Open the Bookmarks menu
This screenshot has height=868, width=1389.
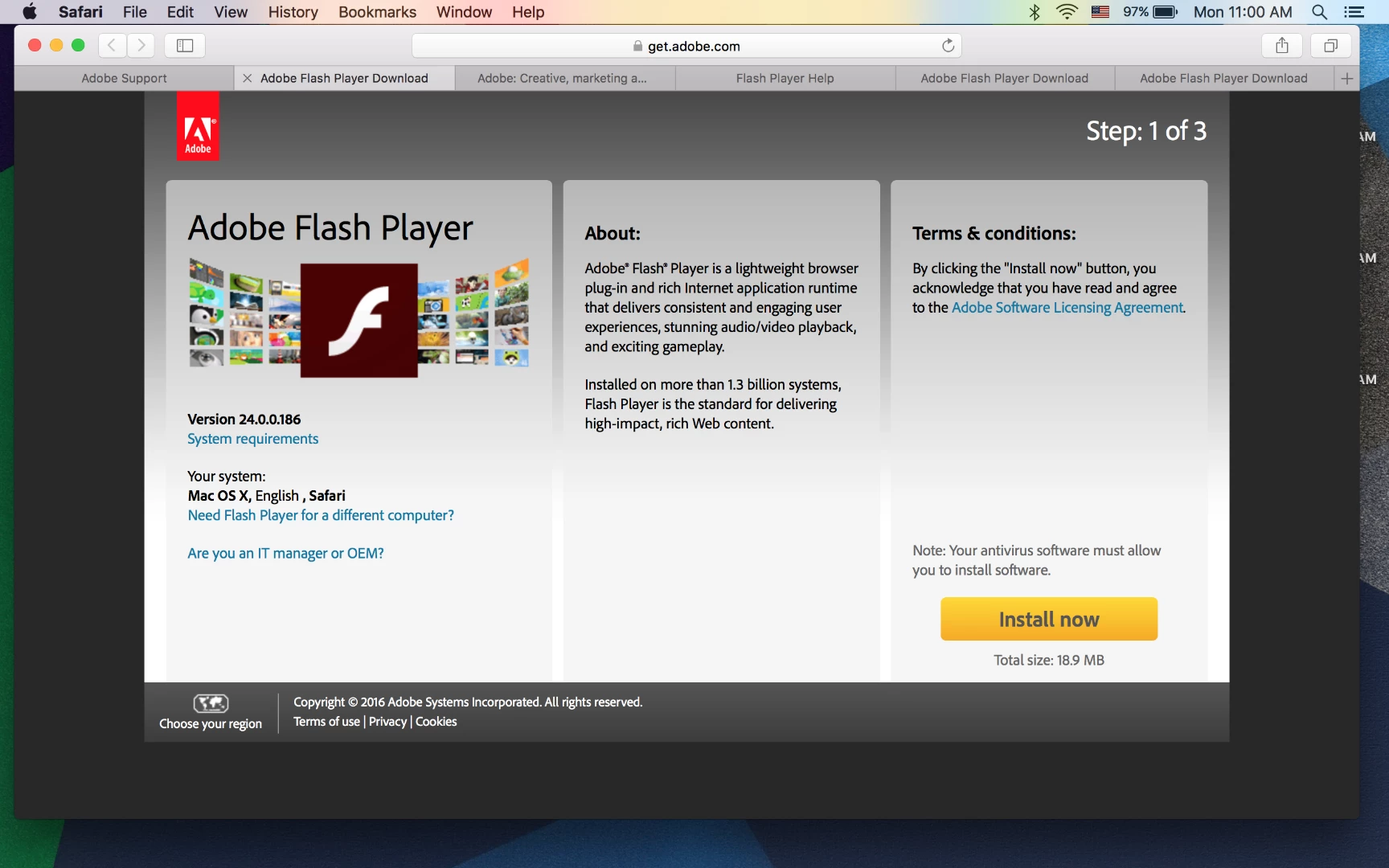coord(378,11)
